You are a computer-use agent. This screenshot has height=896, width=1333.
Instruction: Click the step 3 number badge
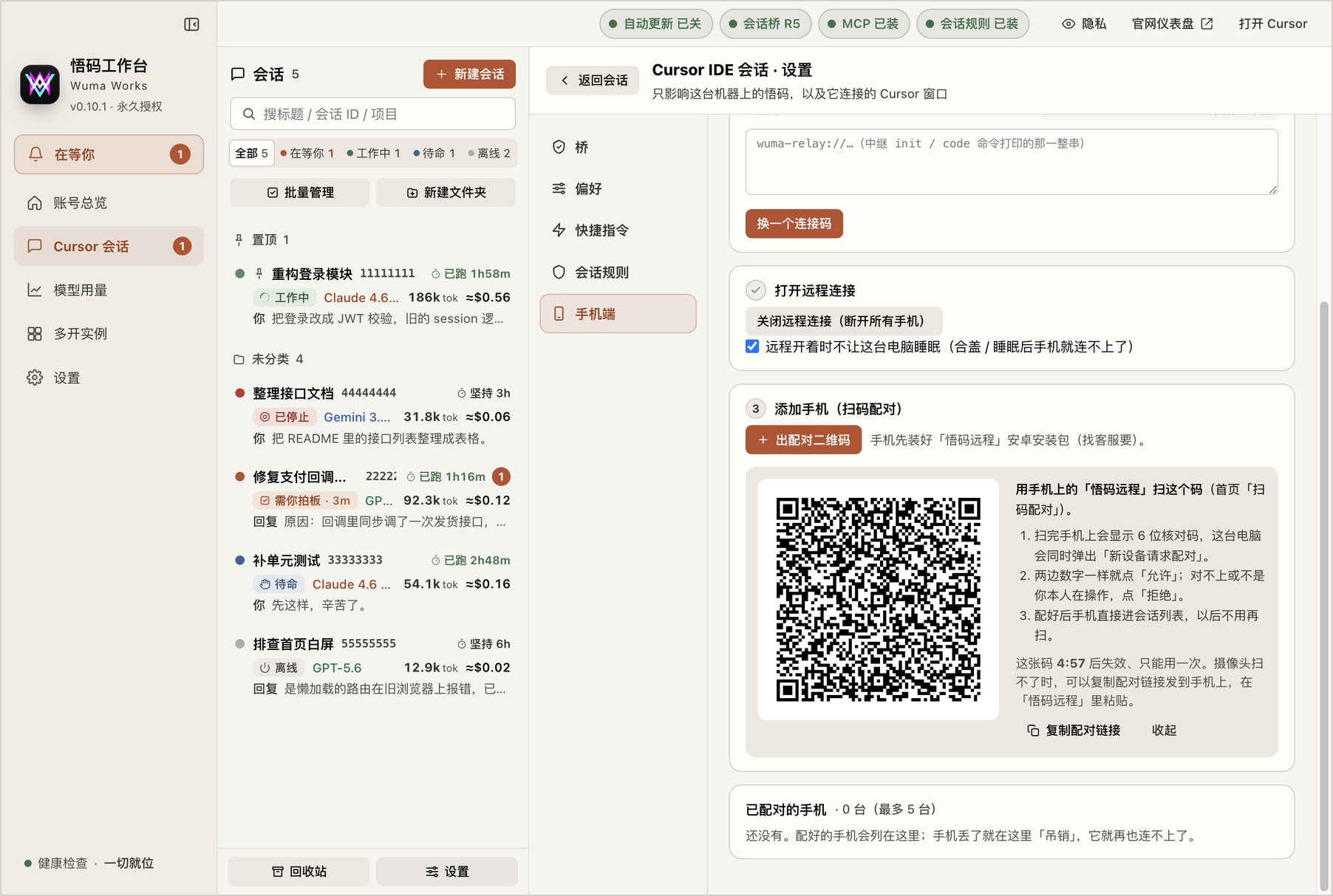pos(755,408)
